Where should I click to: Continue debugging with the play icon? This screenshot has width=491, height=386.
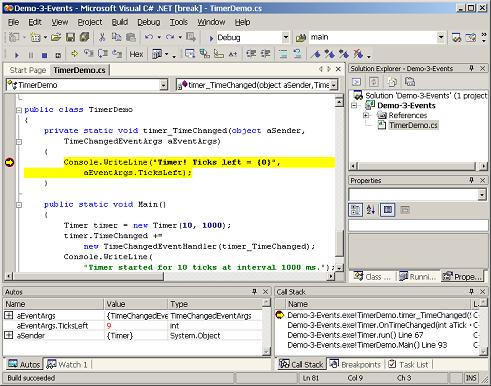pos(17,54)
